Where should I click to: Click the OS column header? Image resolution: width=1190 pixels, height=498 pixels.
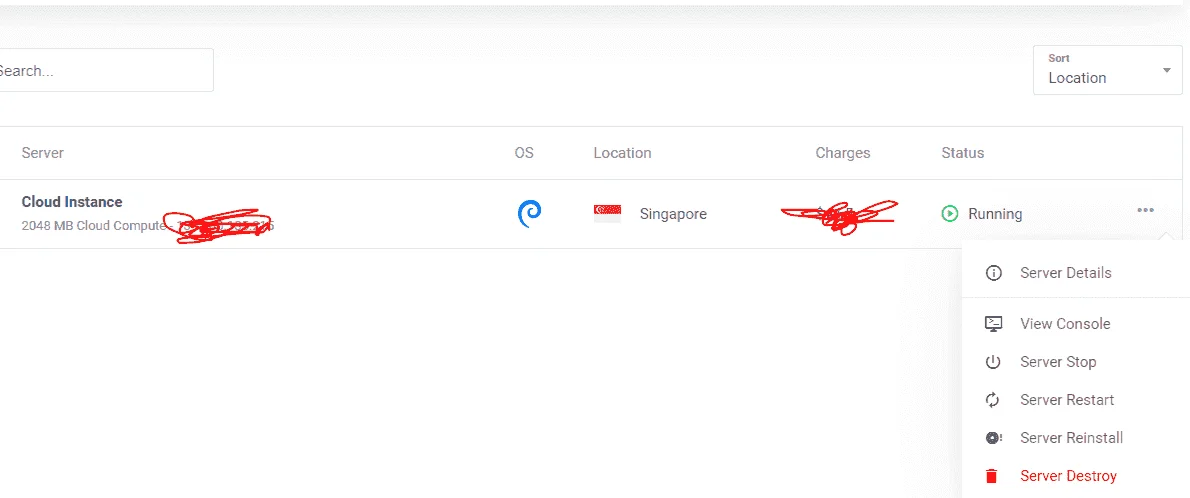point(524,153)
